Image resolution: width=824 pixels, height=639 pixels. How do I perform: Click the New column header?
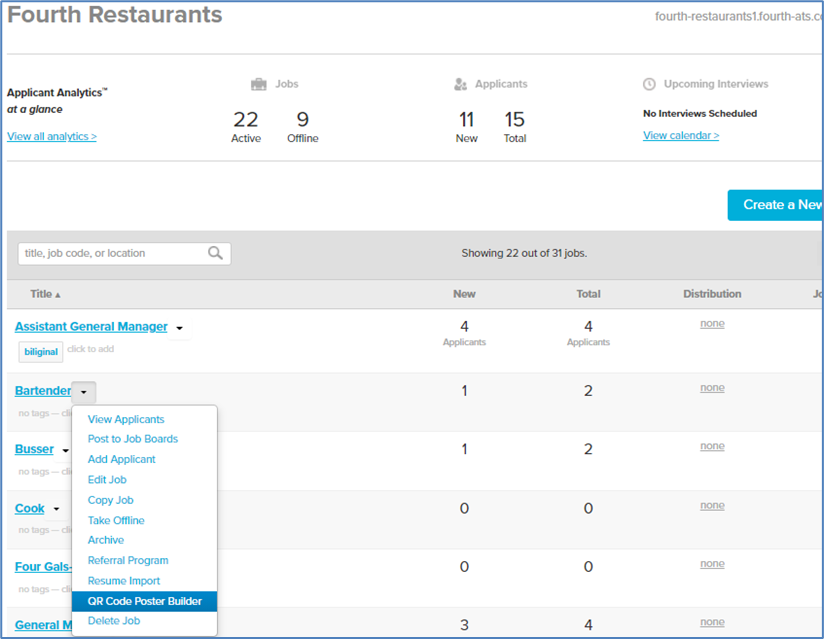[464, 294]
